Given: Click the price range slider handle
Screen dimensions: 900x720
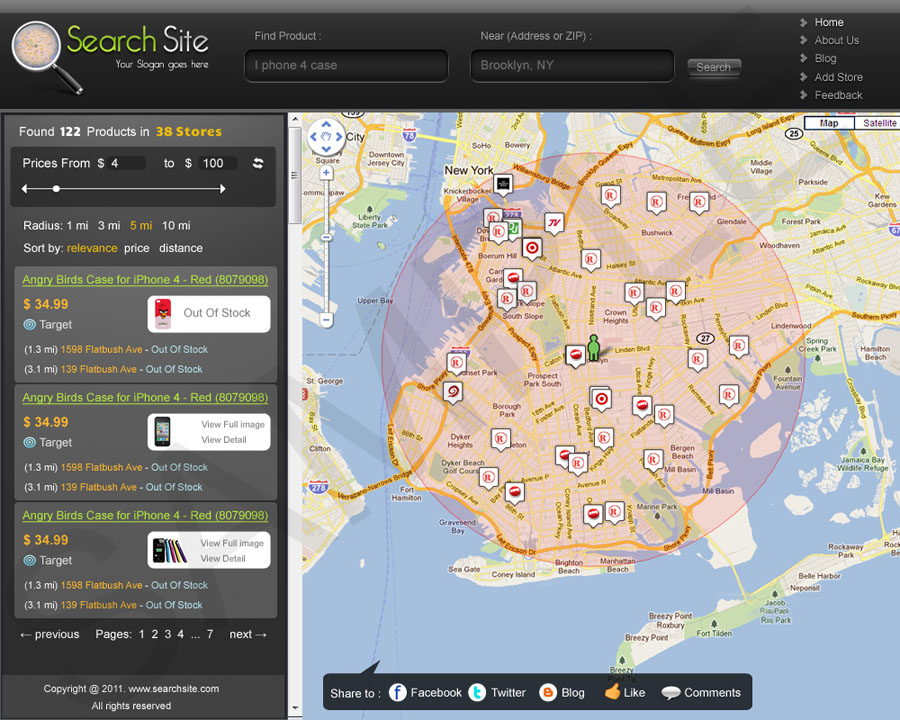Looking at the screenshot, I should coord(56,188).
